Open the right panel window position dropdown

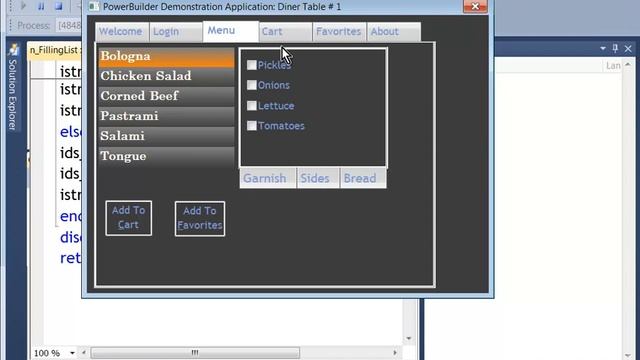(x=603, y=49)
